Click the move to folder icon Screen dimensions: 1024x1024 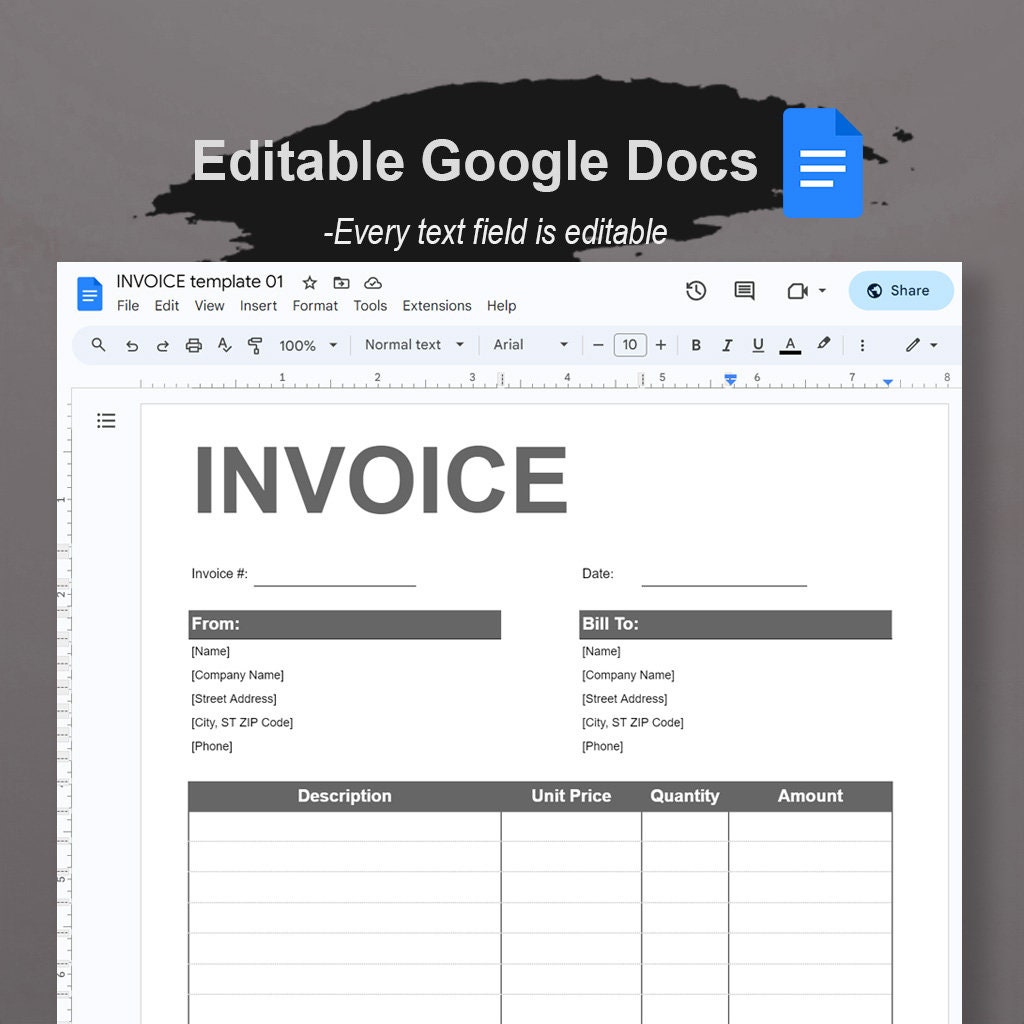[x=341, y=283]
